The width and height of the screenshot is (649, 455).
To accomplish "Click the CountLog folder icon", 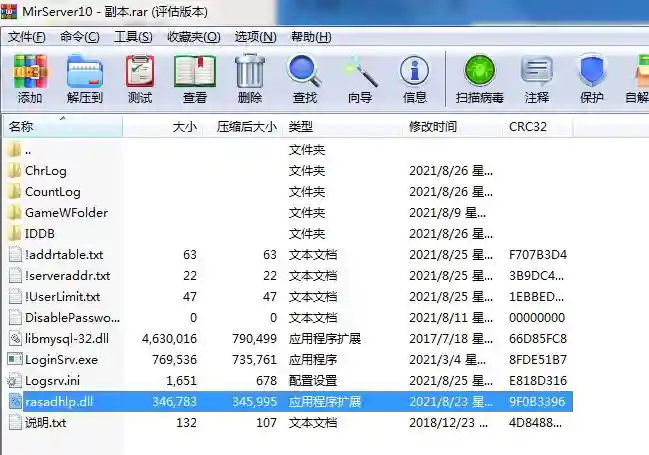I will [x=14, y=192].
